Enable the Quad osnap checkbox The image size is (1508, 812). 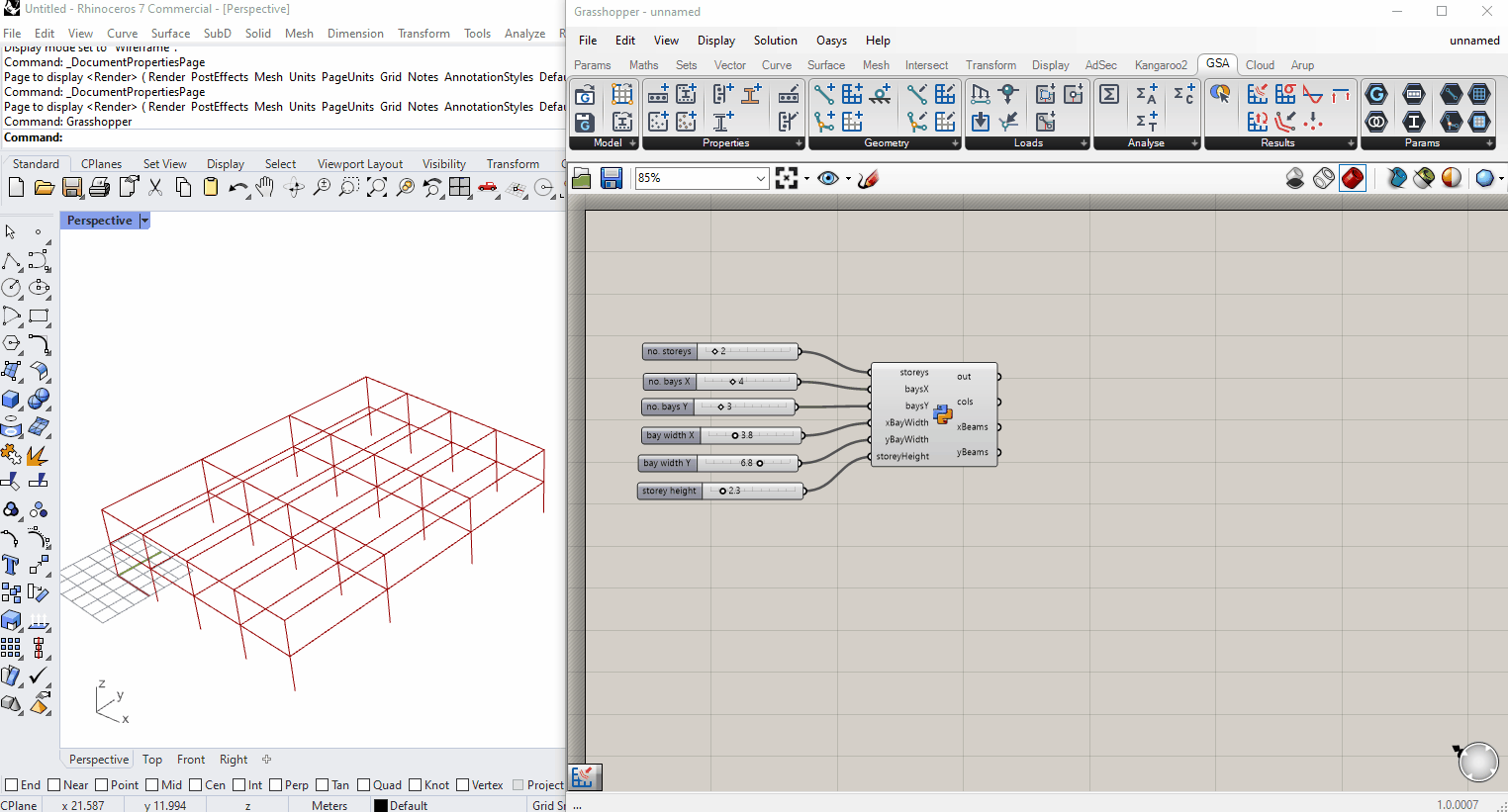pos(364,785)
